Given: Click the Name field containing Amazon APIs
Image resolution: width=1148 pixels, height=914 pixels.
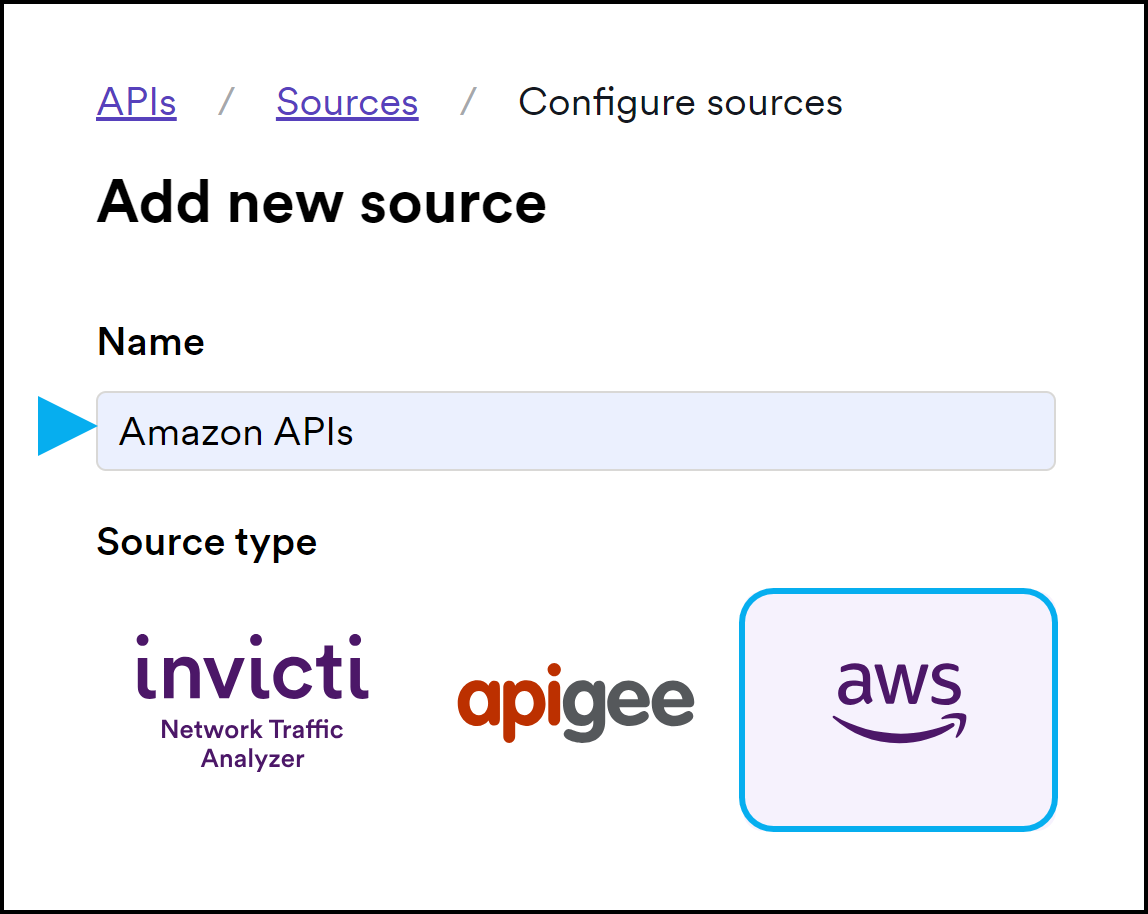Looking at the screenshot, I should (575, 431).
